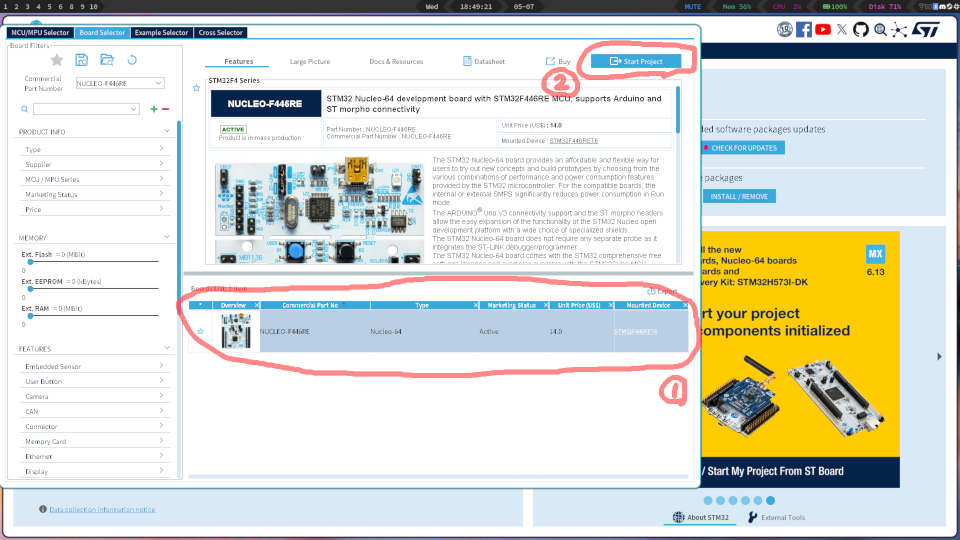Collapse the FEATURES section
Viewport: 960px width, 540px height.
click(x=167, y=348)
